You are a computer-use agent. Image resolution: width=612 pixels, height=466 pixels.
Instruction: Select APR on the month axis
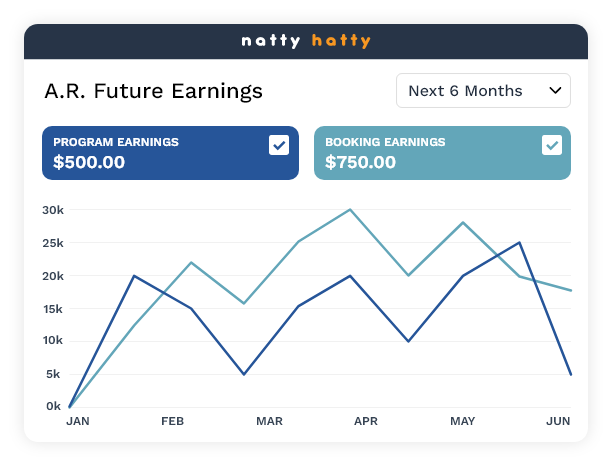click(x=365, y=422)
